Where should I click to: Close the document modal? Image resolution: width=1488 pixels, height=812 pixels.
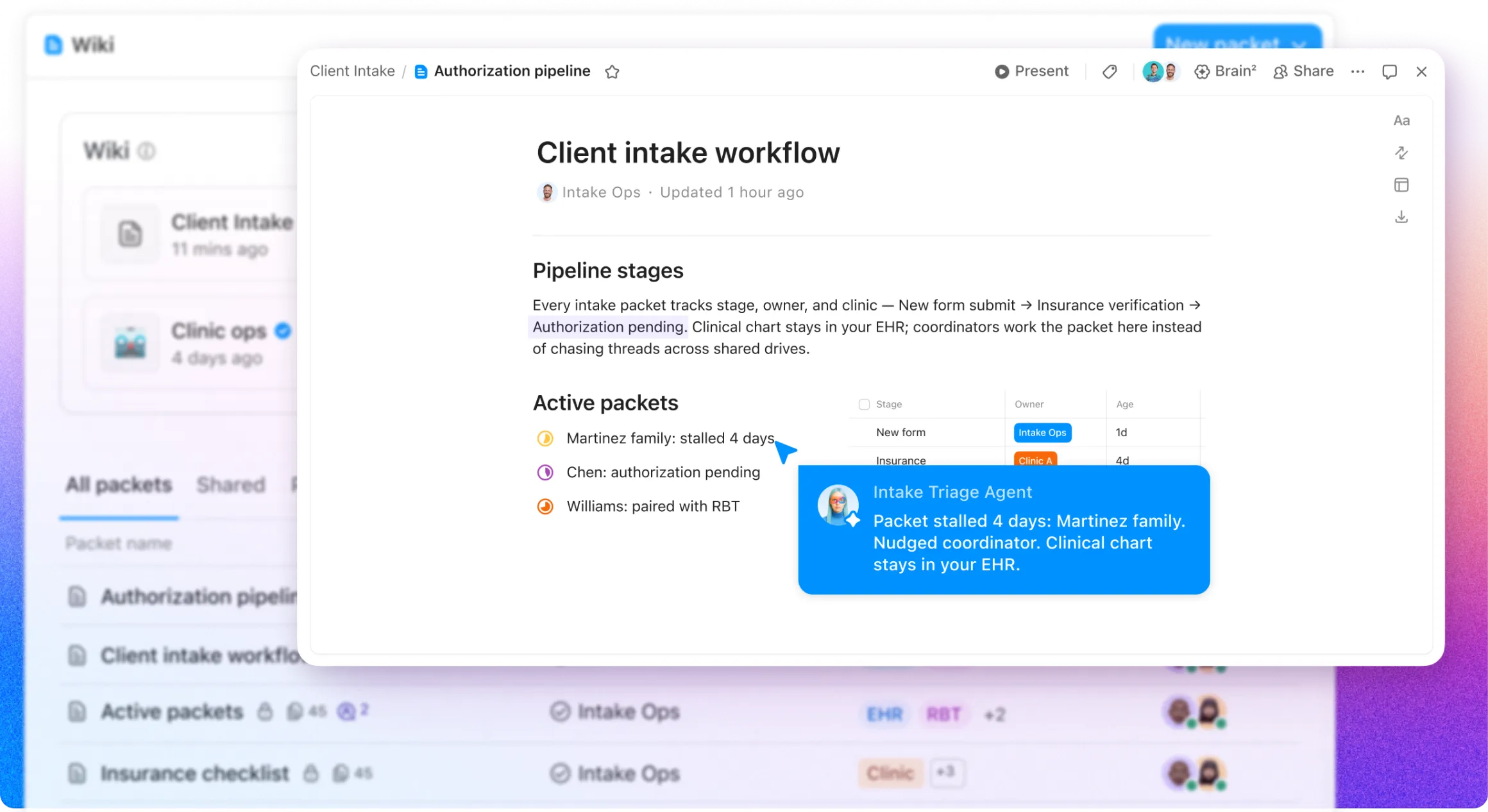(1421, 72)
